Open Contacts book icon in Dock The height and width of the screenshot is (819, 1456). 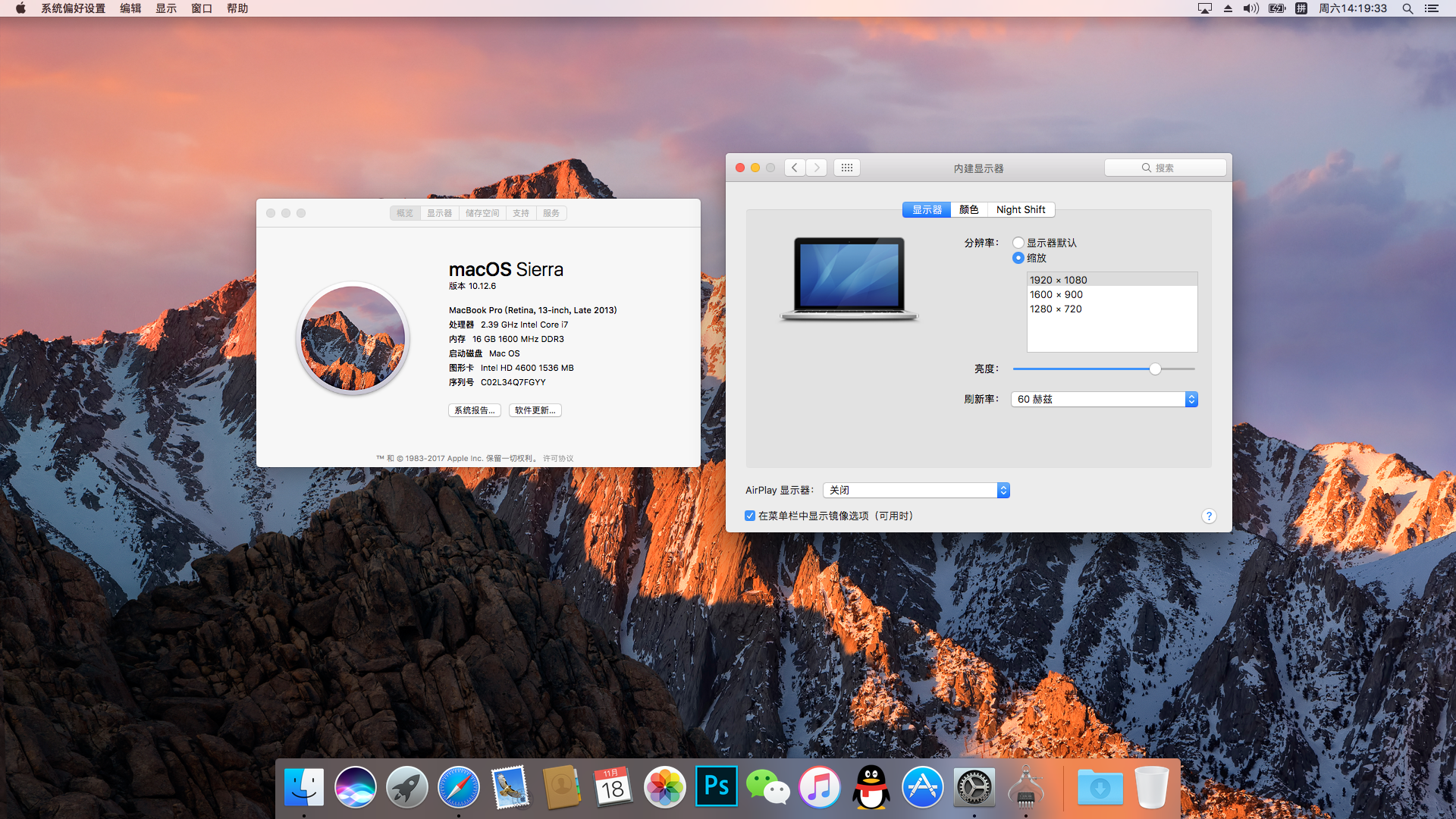tap(562, 787)
